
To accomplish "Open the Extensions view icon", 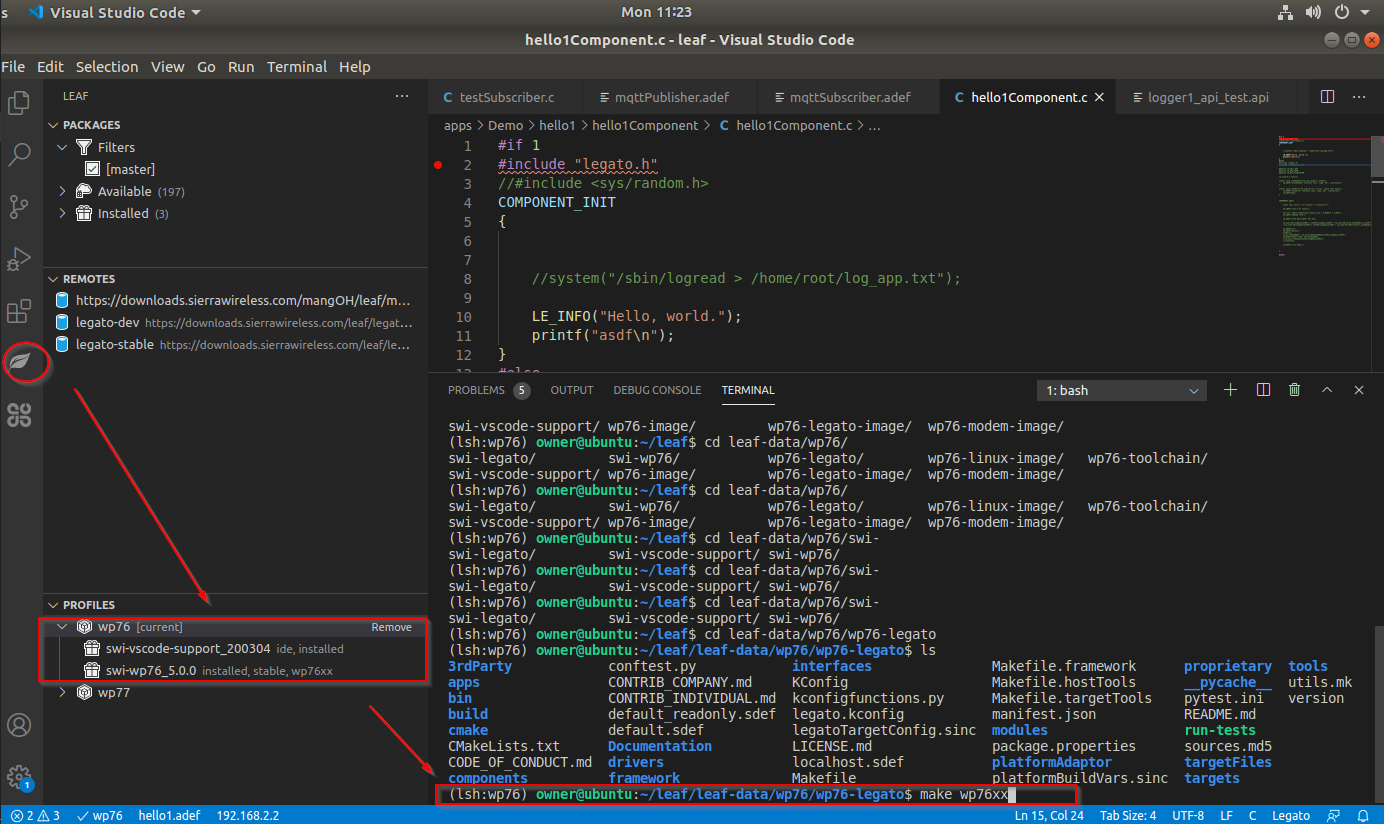I will coord(19,312).
